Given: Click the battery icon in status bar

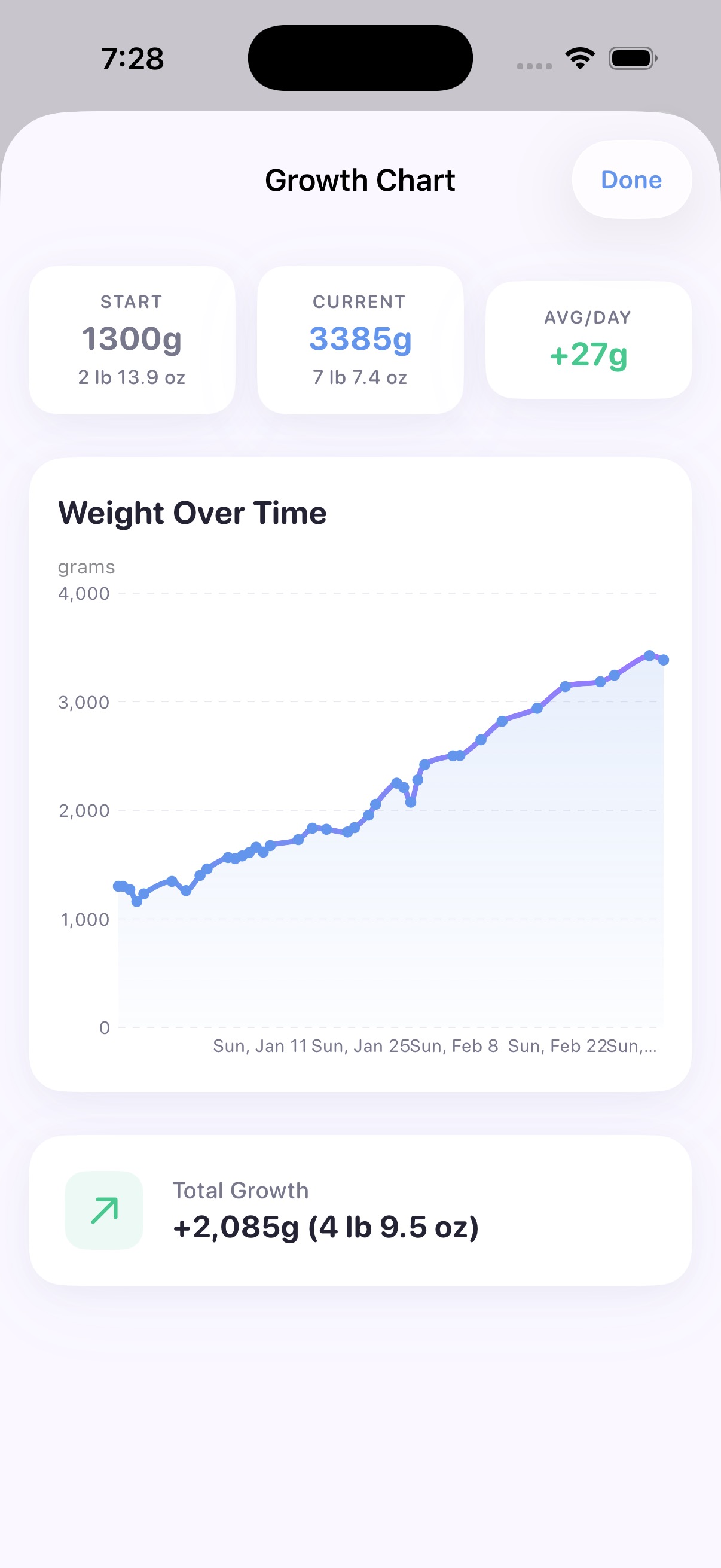Looking at the screenshot, I should point(631,57).
